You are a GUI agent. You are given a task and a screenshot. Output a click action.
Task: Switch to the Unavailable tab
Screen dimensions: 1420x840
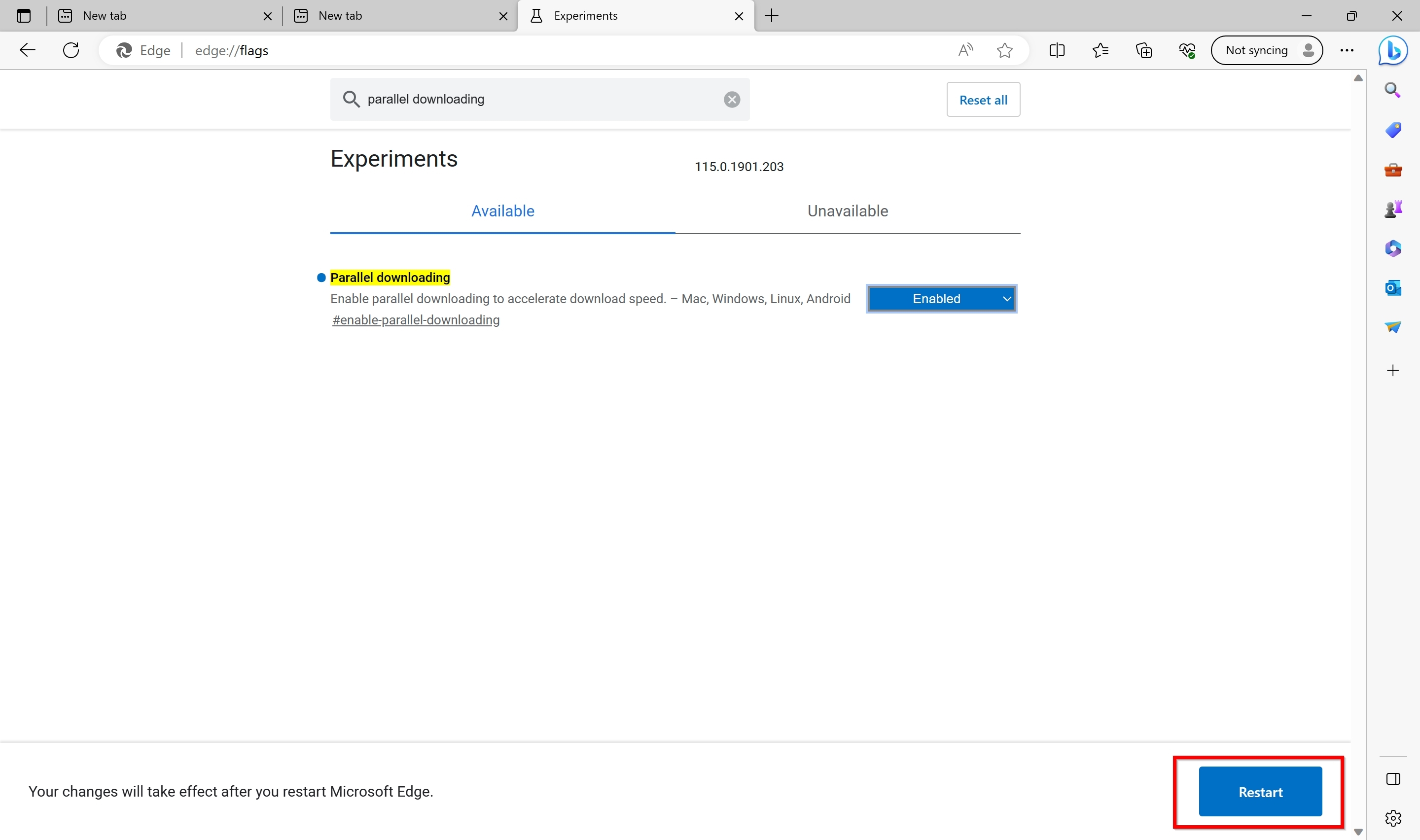coord(847,210)
